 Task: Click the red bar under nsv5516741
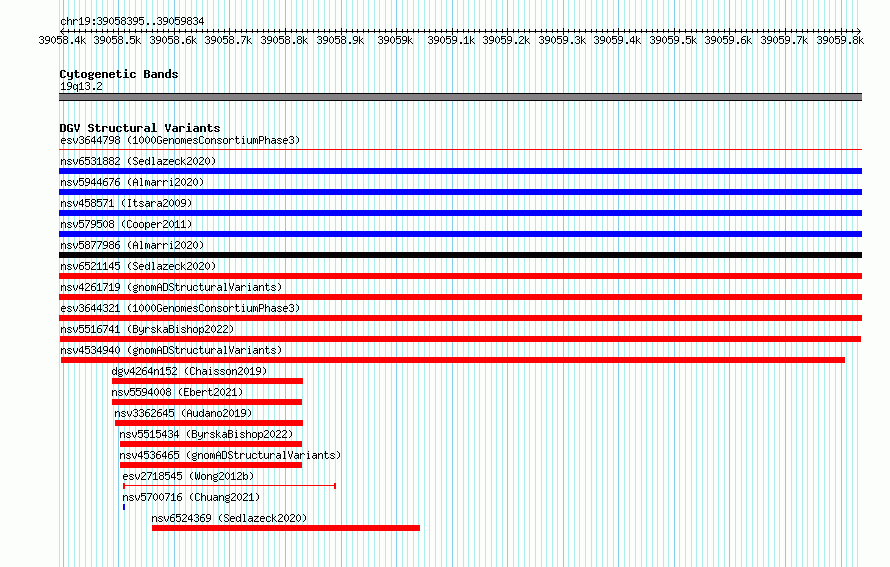coord(460,339)
